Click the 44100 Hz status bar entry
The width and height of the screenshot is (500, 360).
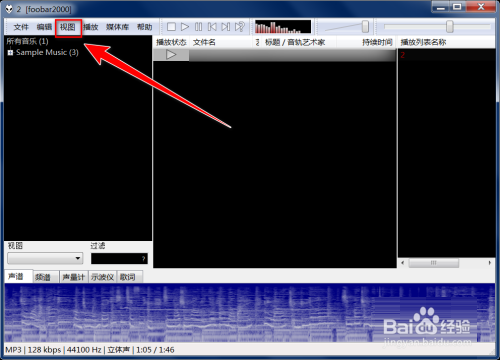click(84, 350)
